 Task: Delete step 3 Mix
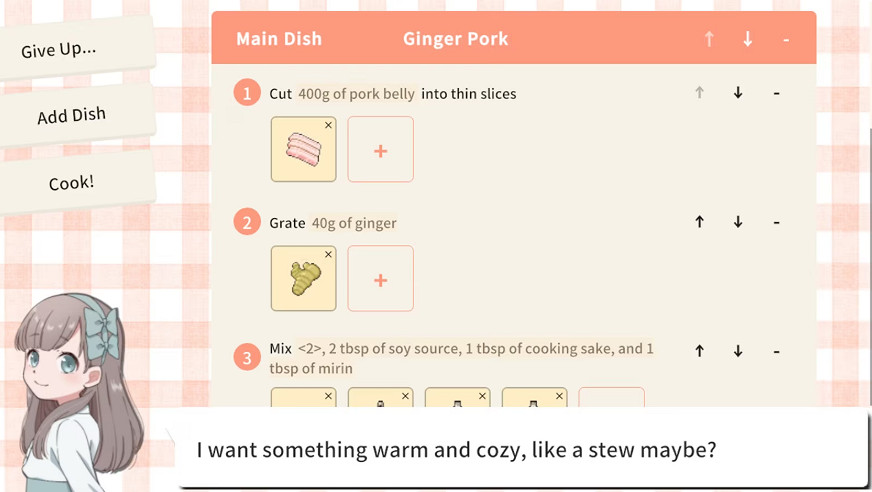[x=776, y=351]
